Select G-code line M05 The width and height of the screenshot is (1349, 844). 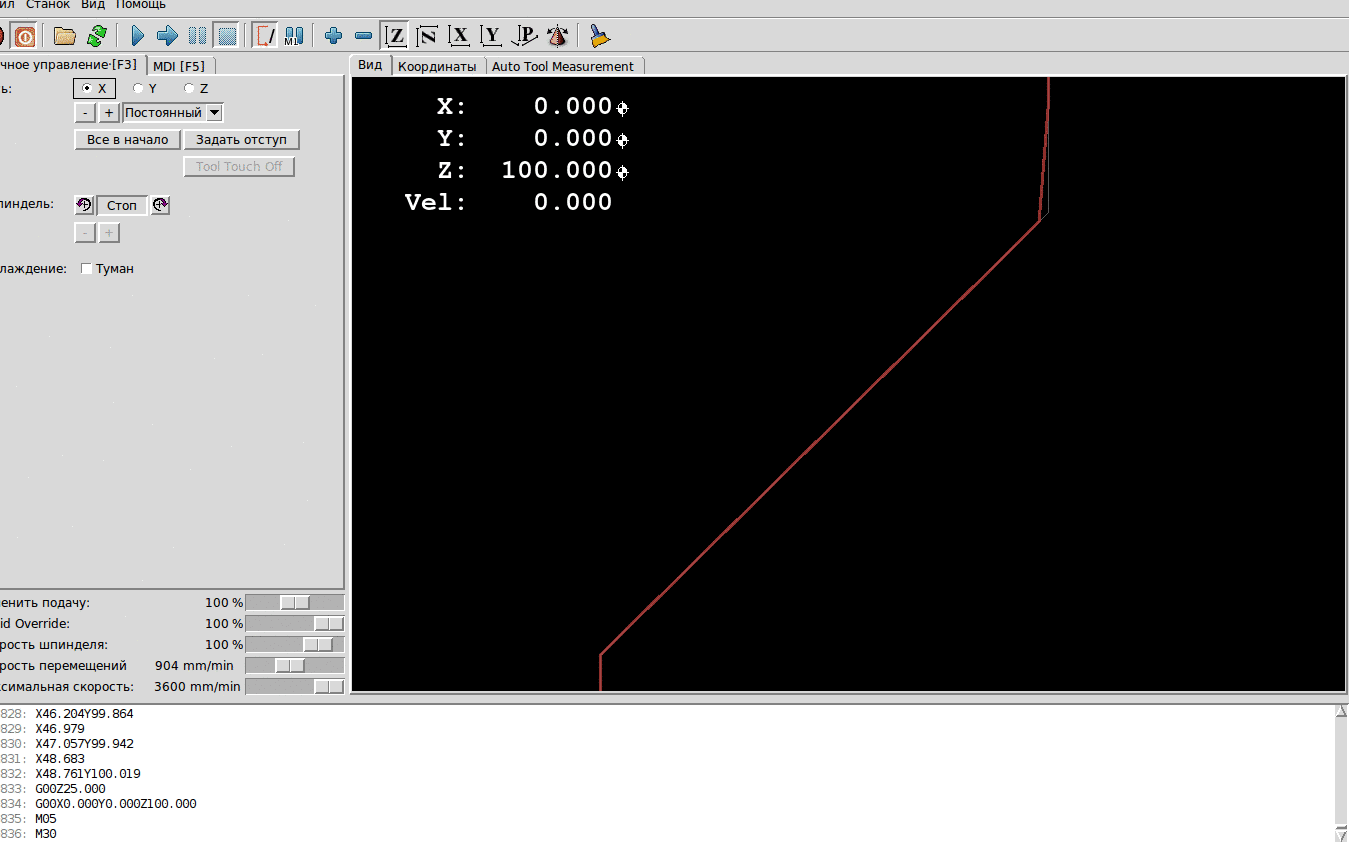coord(46,819)
